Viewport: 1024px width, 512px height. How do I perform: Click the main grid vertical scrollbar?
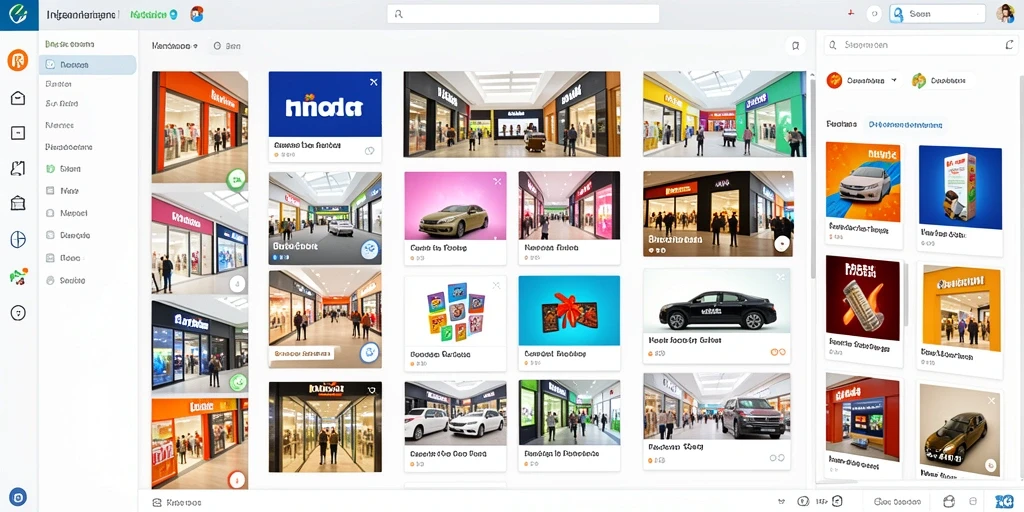[812, 176]
